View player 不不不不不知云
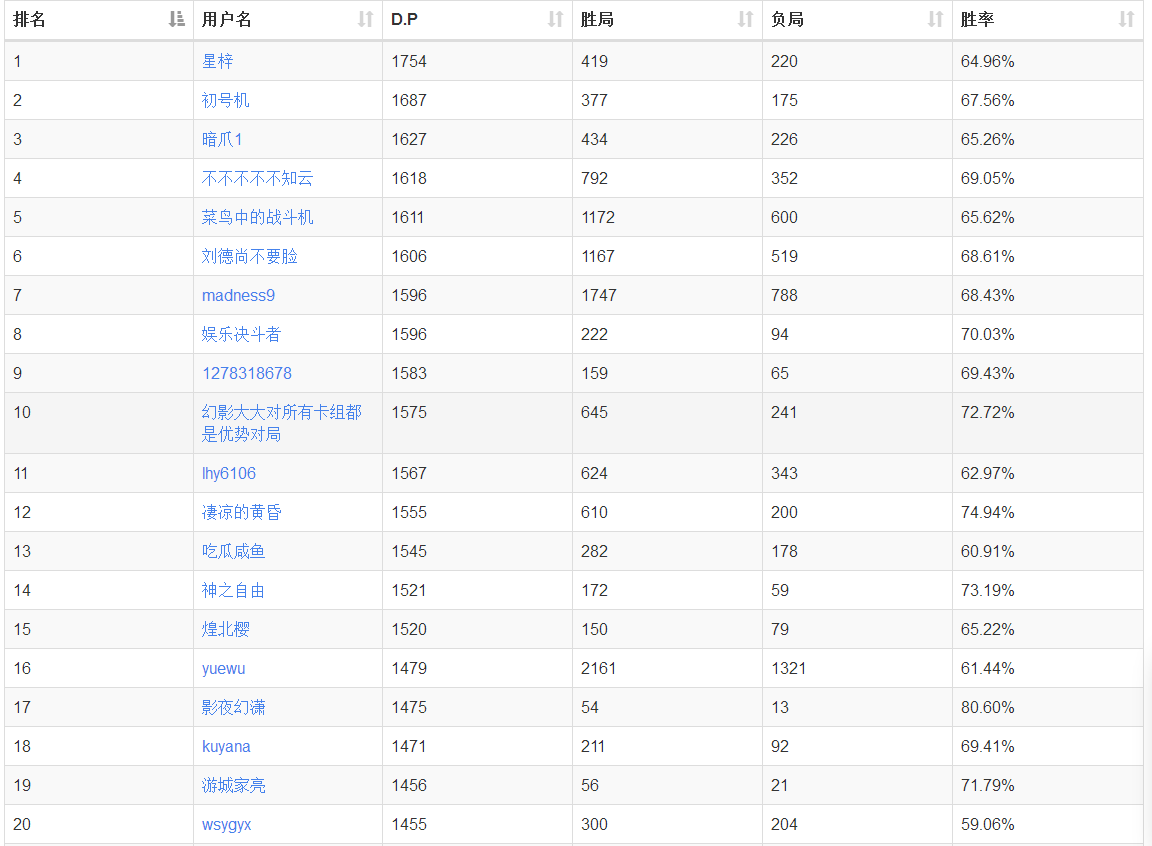The width and height of the screenshot is (1152, 846). coord(257,178)
